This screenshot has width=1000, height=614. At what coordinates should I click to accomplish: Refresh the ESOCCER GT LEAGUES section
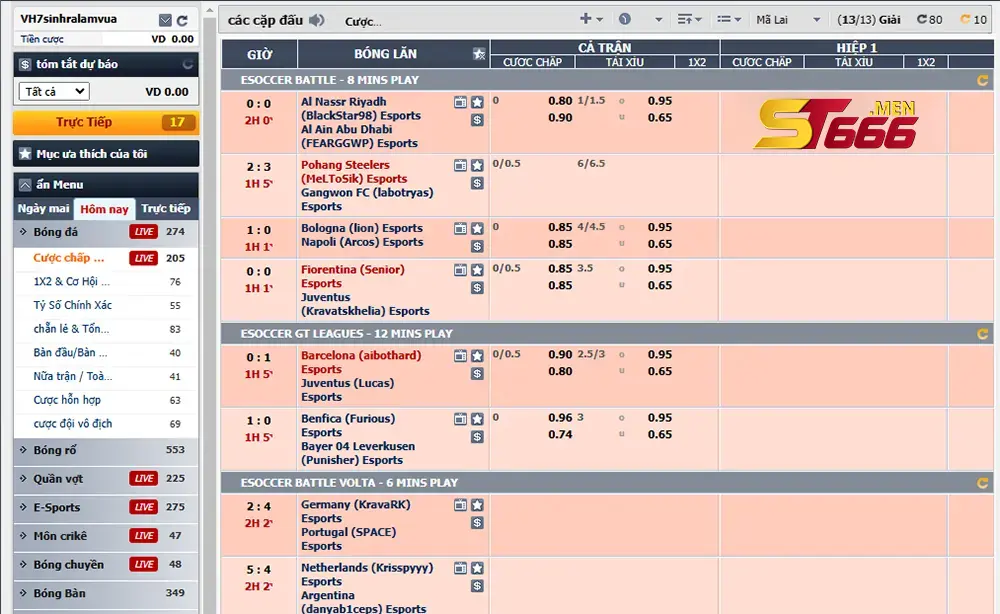tap(982, 333)
